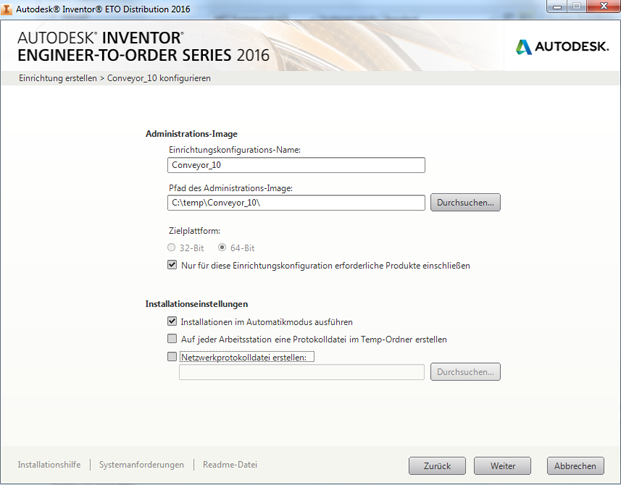Click the Autodesk logo
Screen dimensions: 621x485
(x=562, y=47)
